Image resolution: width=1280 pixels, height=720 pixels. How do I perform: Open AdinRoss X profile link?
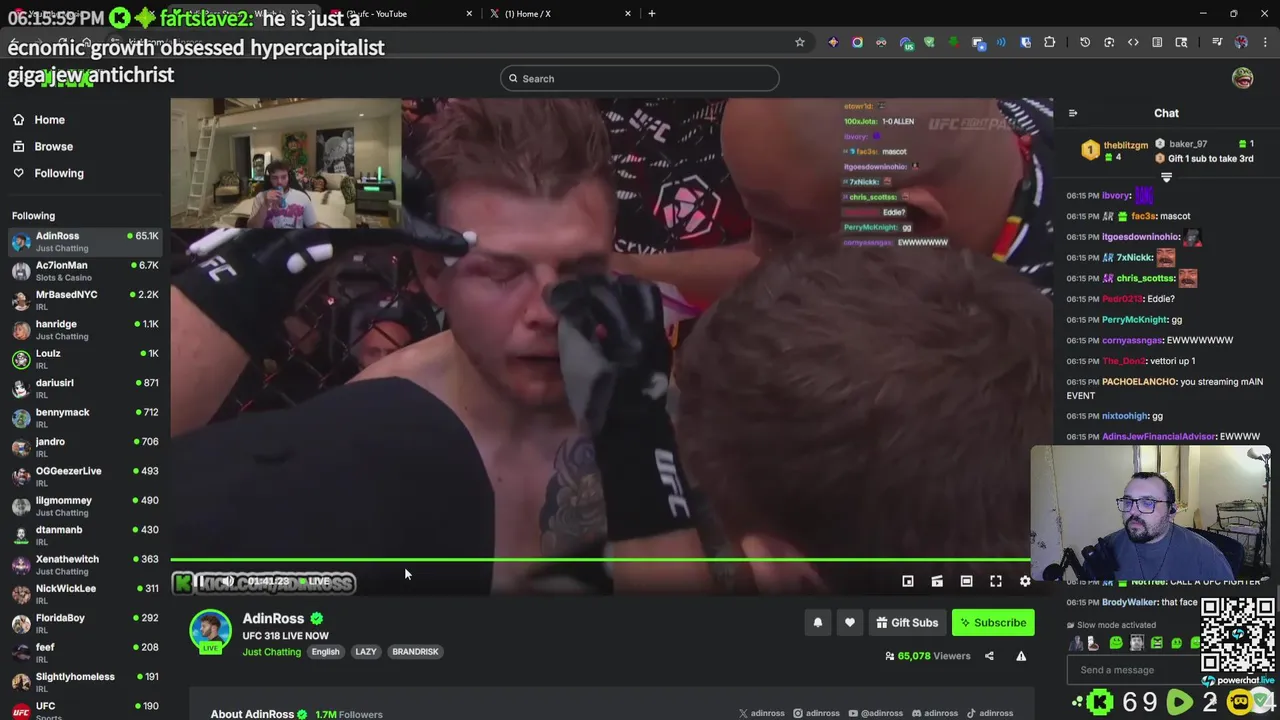pyautogui.click(x=762, y=713)
